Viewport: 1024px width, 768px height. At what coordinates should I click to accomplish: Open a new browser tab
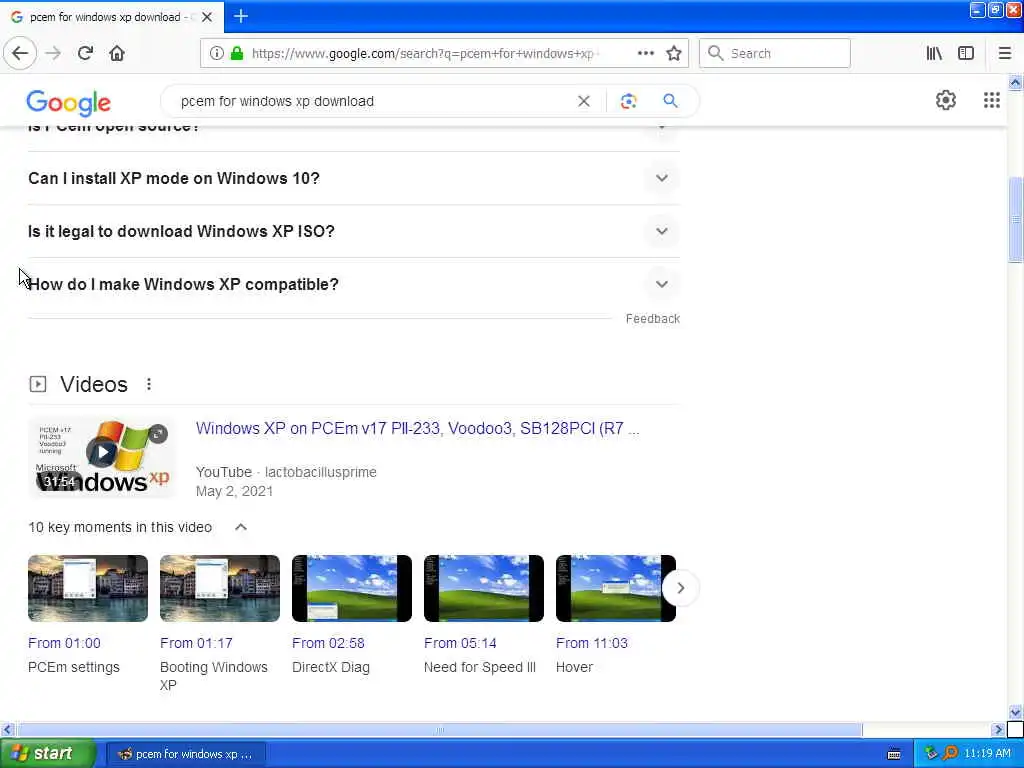(241, 16)
